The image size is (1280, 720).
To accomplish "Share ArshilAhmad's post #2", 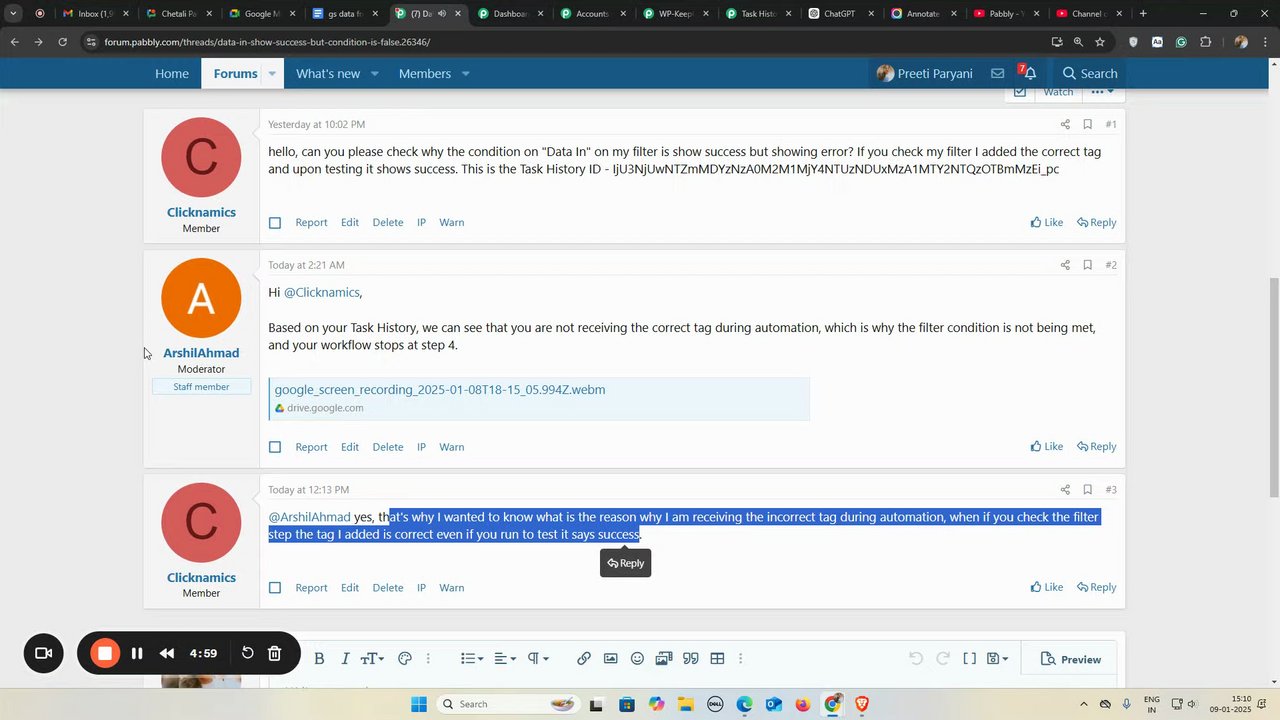I will point(1065,265).
